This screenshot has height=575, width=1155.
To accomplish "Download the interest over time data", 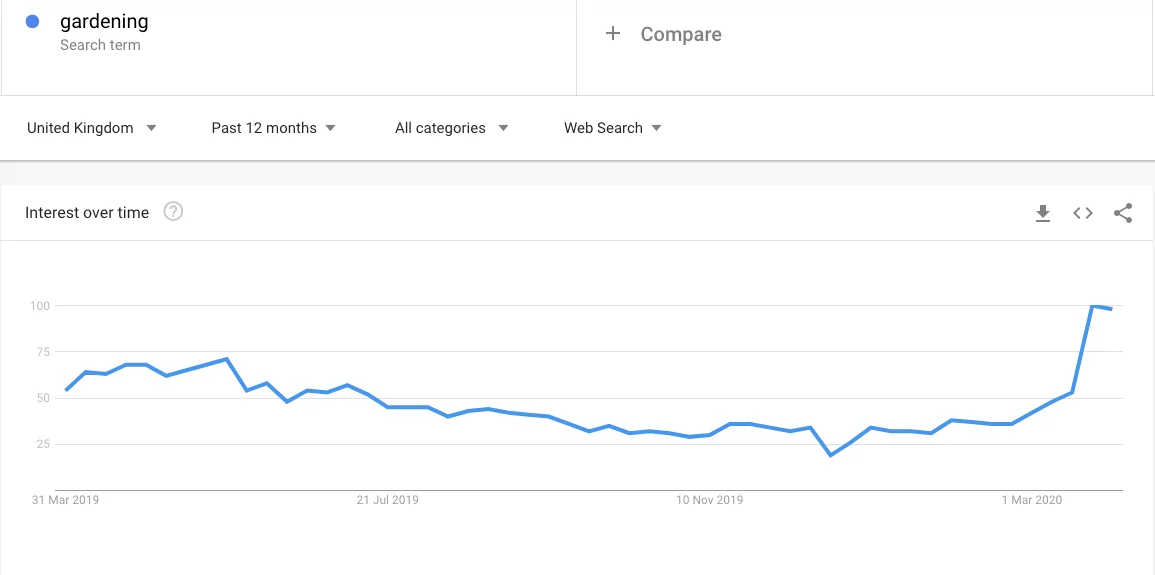I will click(1043, 213).
